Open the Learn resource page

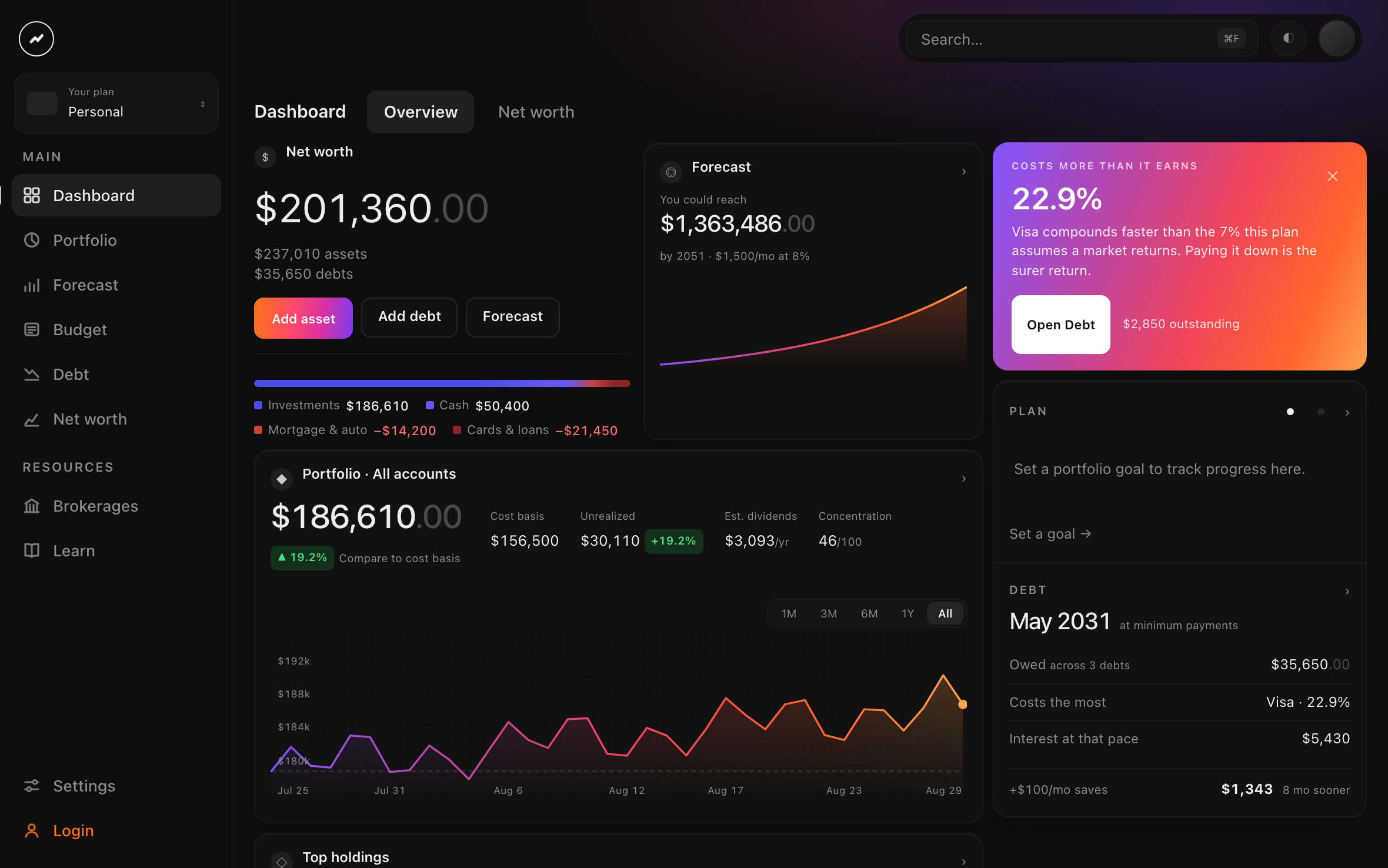(x=116, y=550)
